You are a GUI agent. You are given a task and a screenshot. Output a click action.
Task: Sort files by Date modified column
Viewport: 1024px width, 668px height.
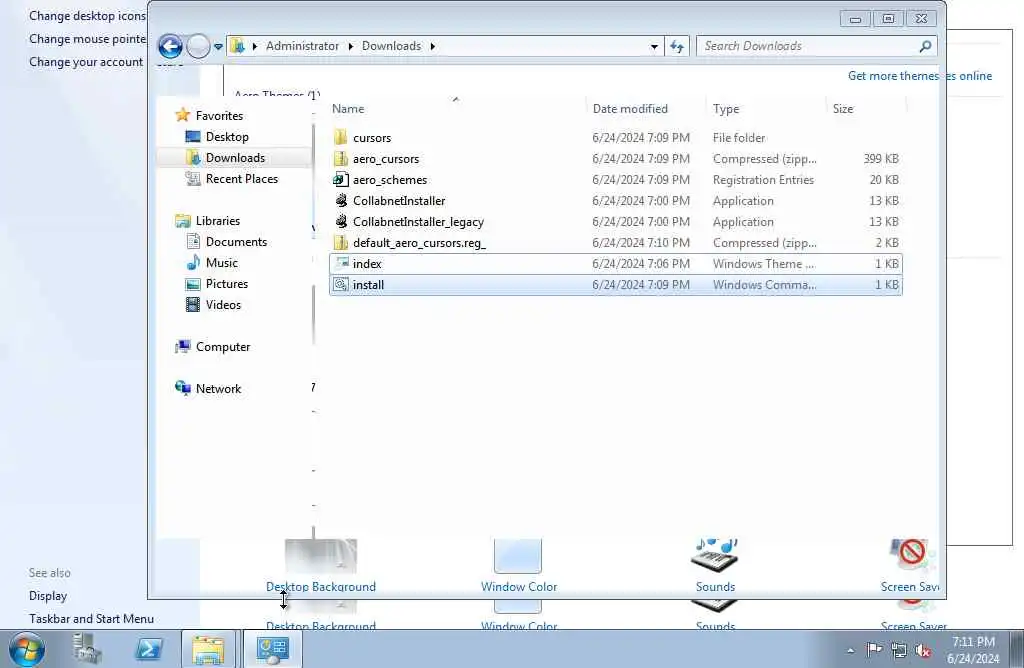click(x=630, y=108)
